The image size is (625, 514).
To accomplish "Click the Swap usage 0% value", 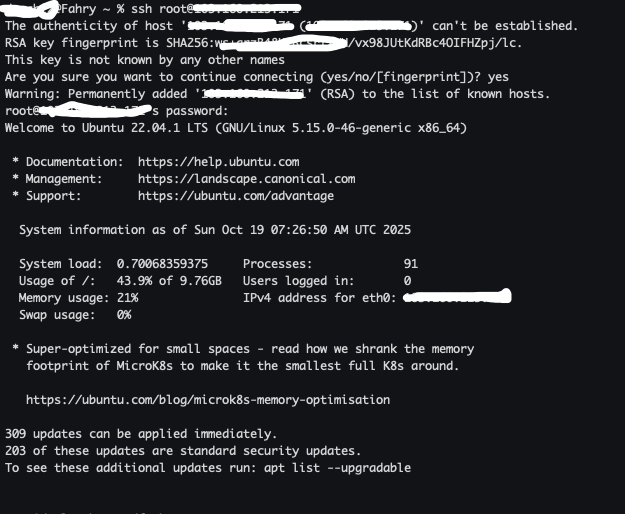I will click(x=124, y=315).
